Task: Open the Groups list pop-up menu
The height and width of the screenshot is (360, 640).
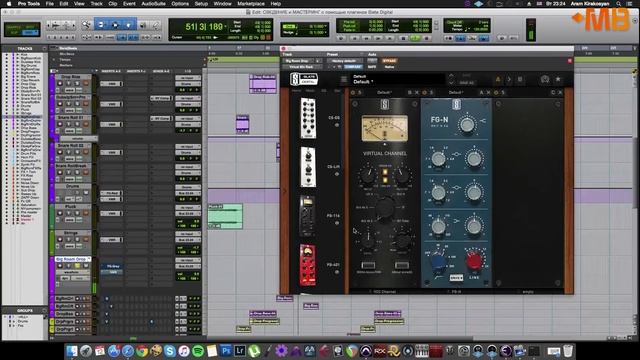Action: point(44,311)
